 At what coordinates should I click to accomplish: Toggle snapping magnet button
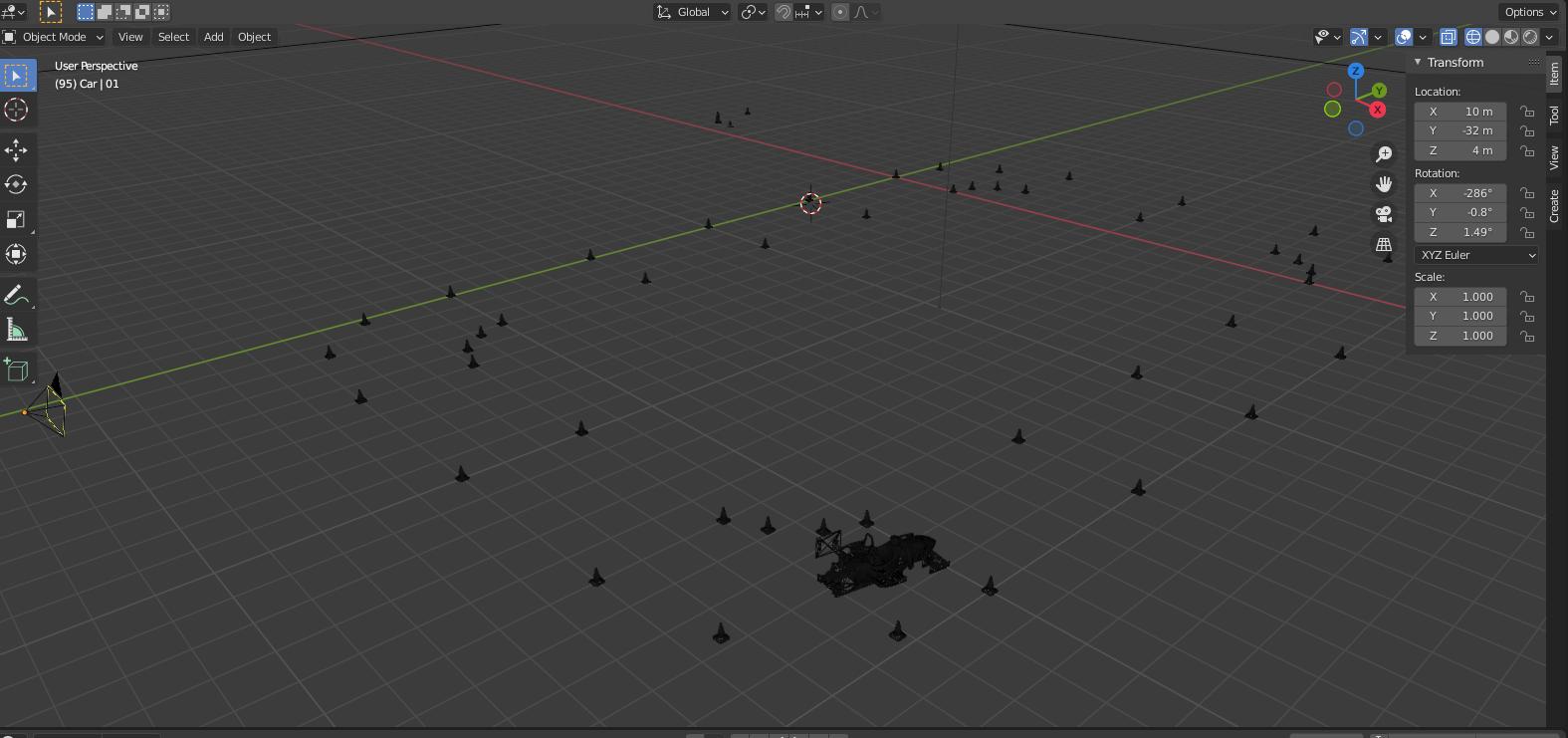pos(784,12)
